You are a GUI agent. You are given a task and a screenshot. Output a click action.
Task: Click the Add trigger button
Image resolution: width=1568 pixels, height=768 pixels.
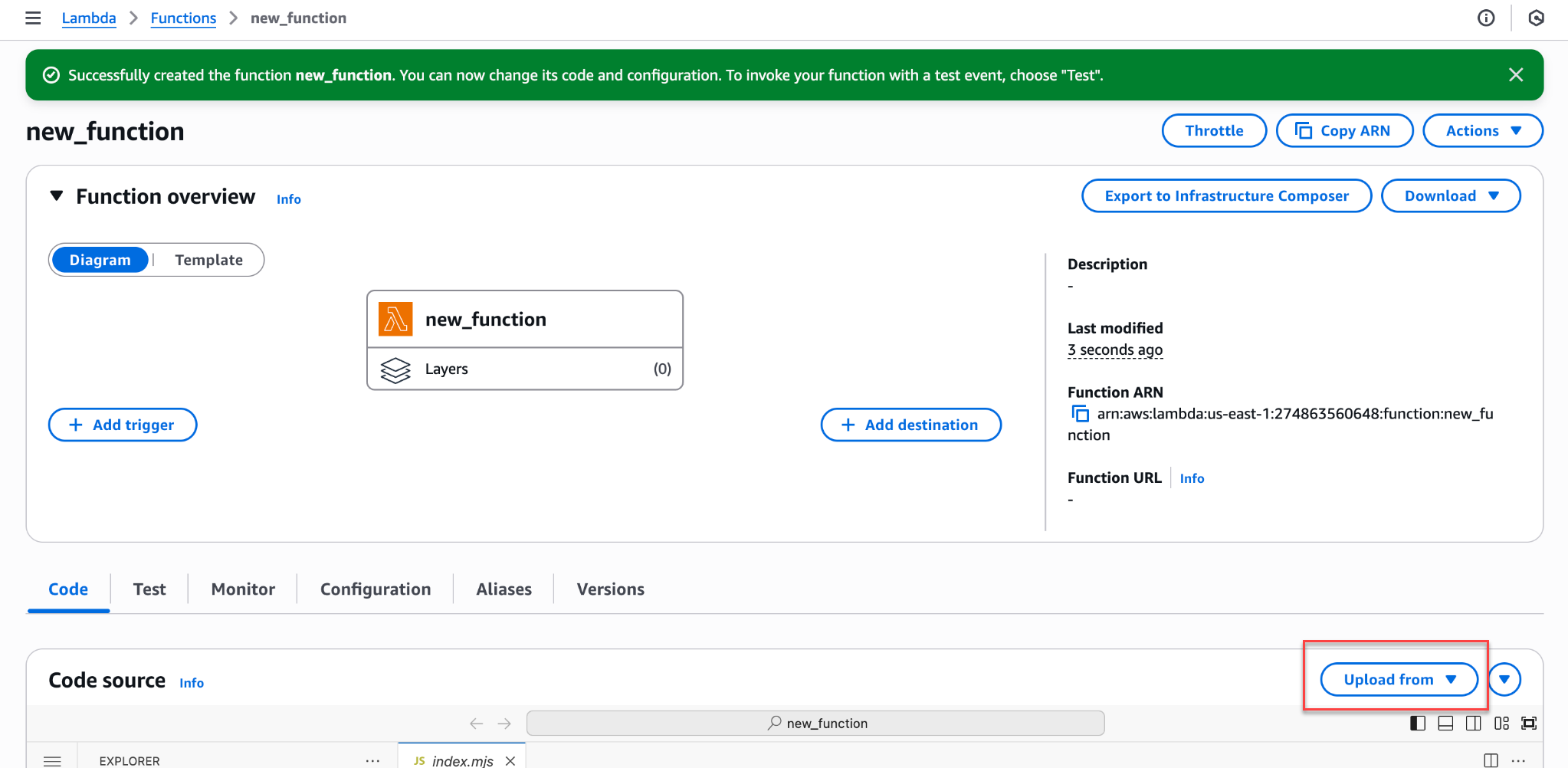pyautogui.click(x=123, y=425)
